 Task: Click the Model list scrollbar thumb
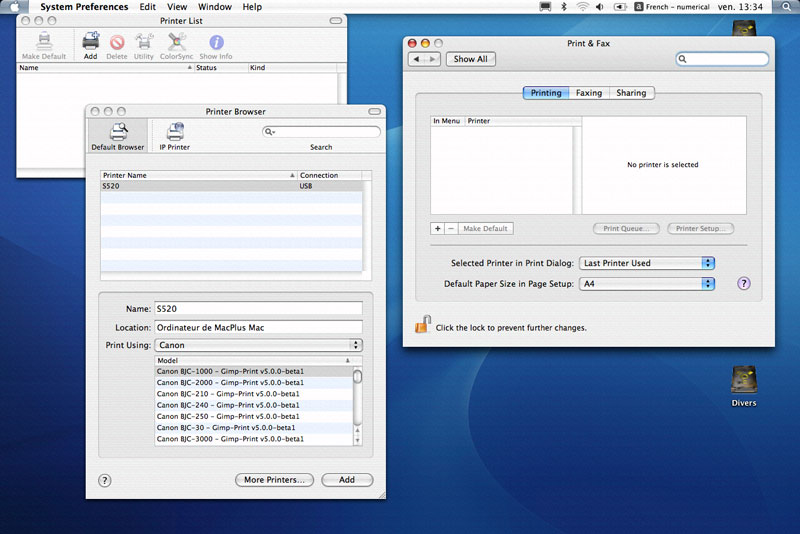(x=358, y=376)
